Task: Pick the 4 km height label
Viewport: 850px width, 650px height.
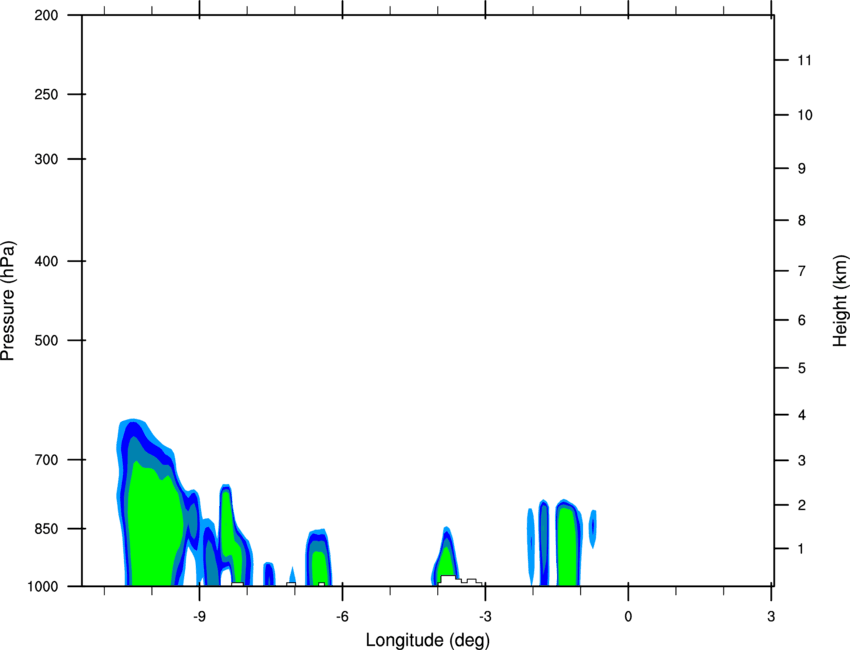Action: pos(802,415)
